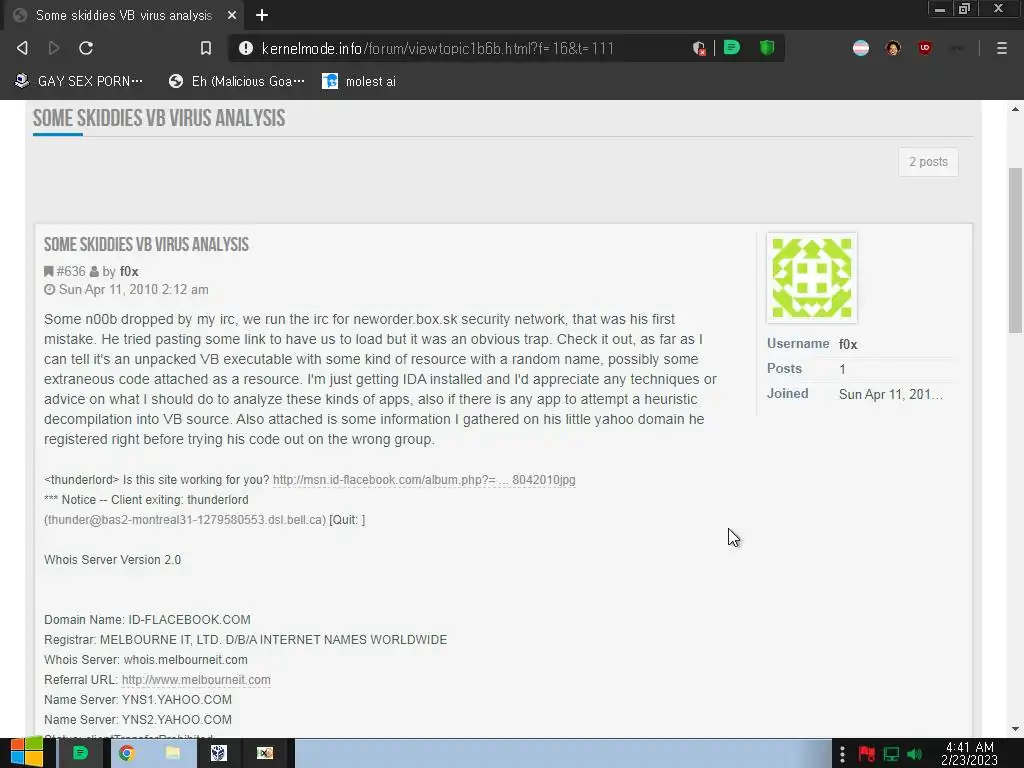The height and width of the screenshot is (768, 1024).
Task: Click the forward navigation arrow
Action: [54, 48]
